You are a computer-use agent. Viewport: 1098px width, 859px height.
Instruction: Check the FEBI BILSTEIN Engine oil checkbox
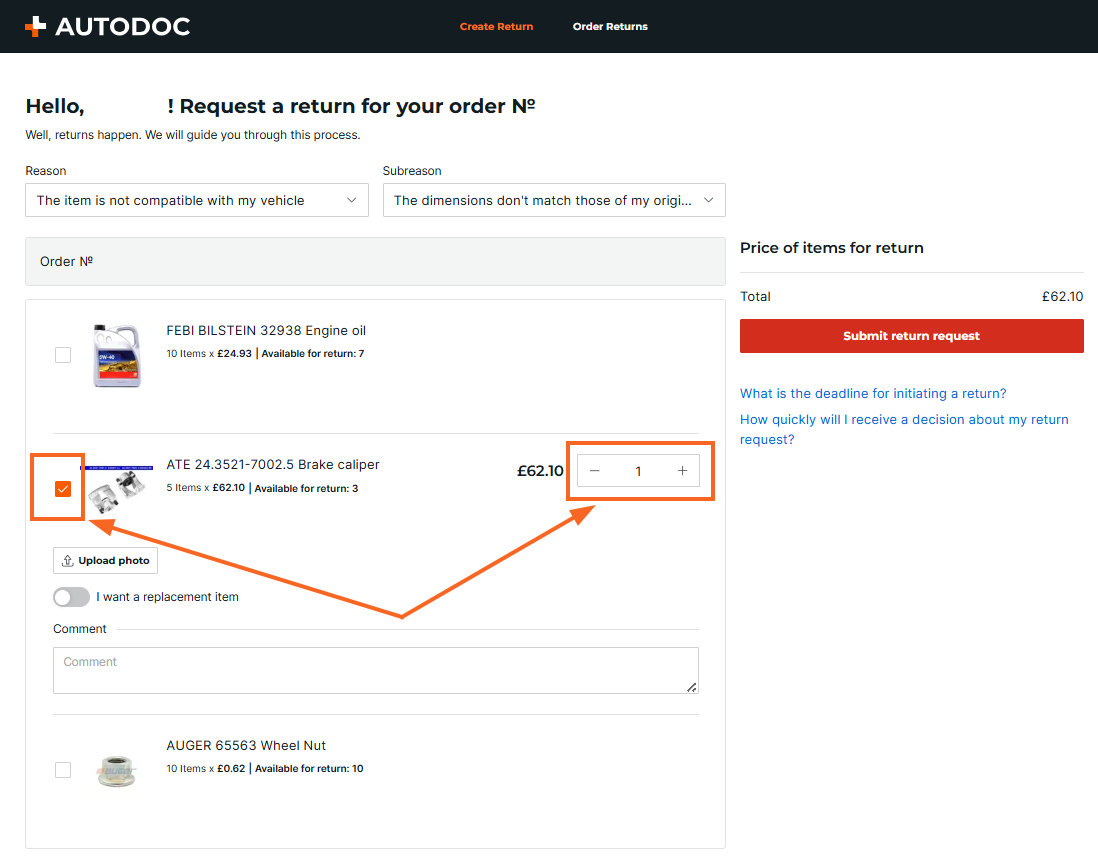point(63,355)
